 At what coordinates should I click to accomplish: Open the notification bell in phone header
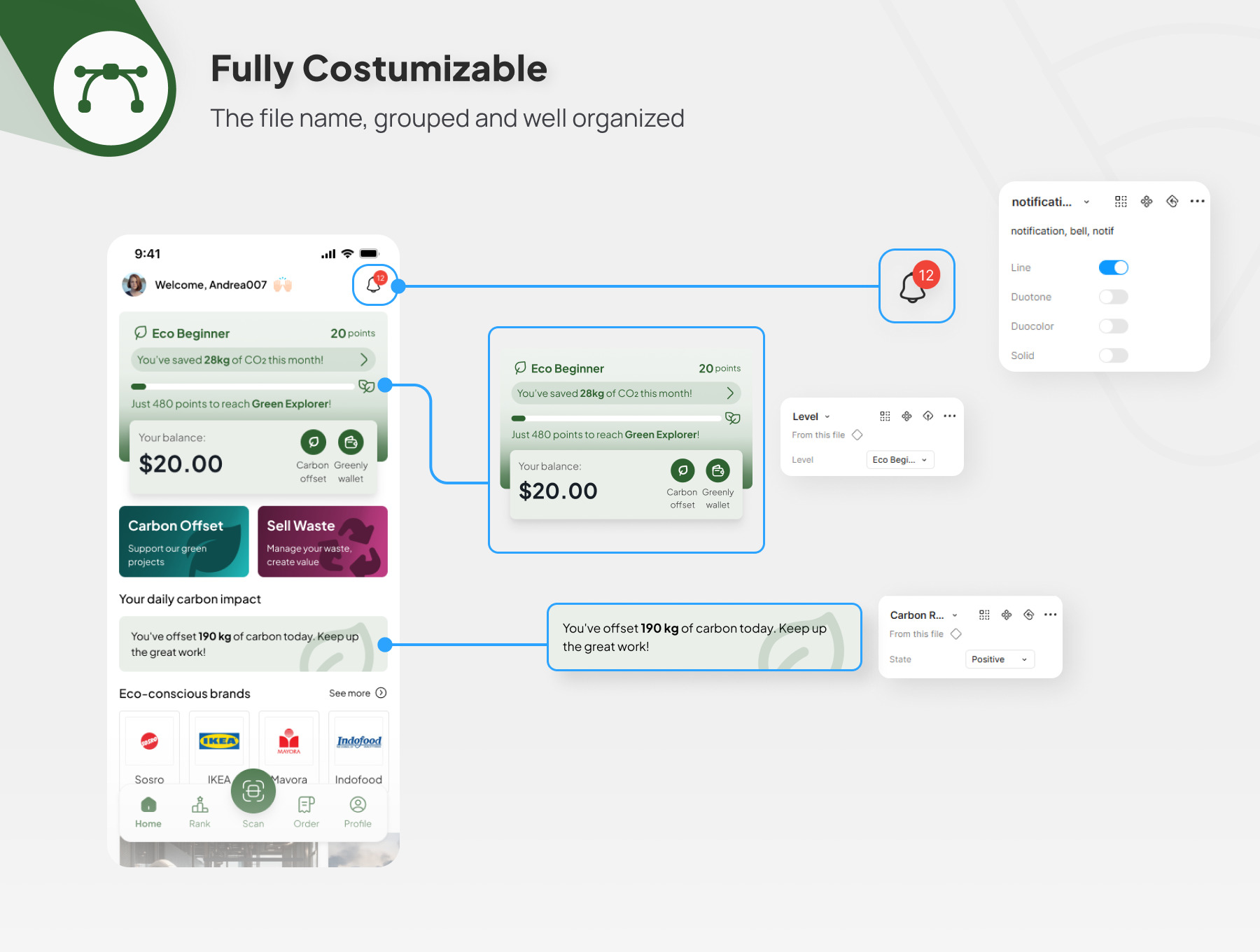click(x=375, y=284)
